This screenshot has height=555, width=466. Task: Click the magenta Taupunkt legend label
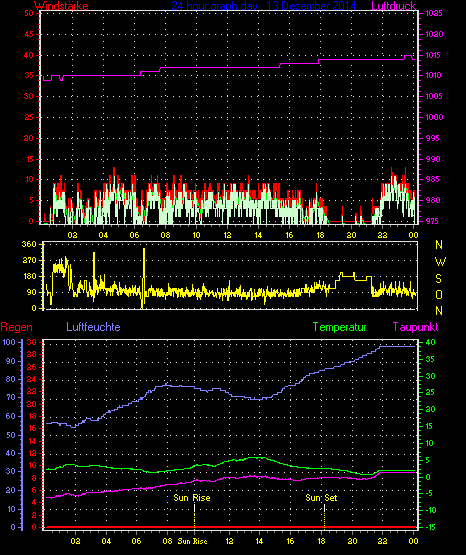click(415, 327)
